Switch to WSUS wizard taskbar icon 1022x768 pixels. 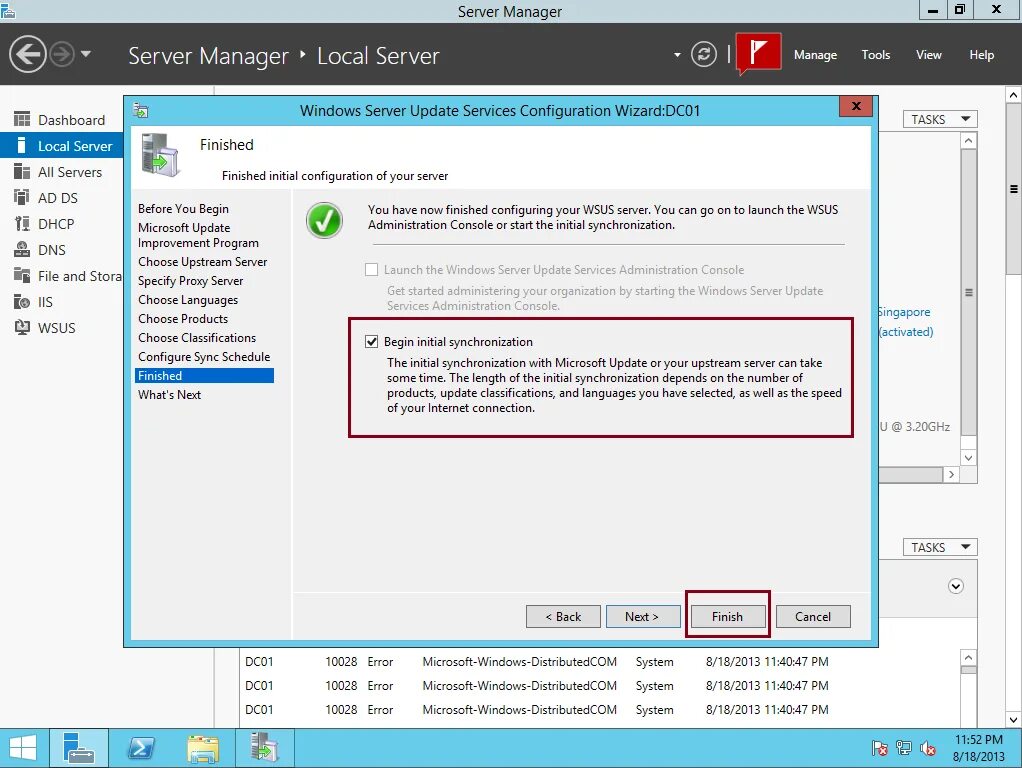(265, 748)
